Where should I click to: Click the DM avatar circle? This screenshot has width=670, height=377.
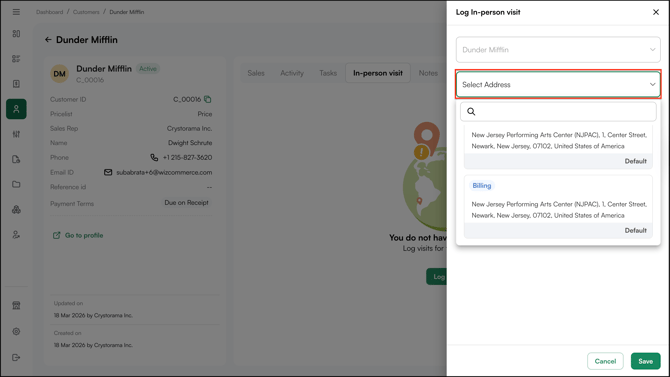tap(59, 74)
